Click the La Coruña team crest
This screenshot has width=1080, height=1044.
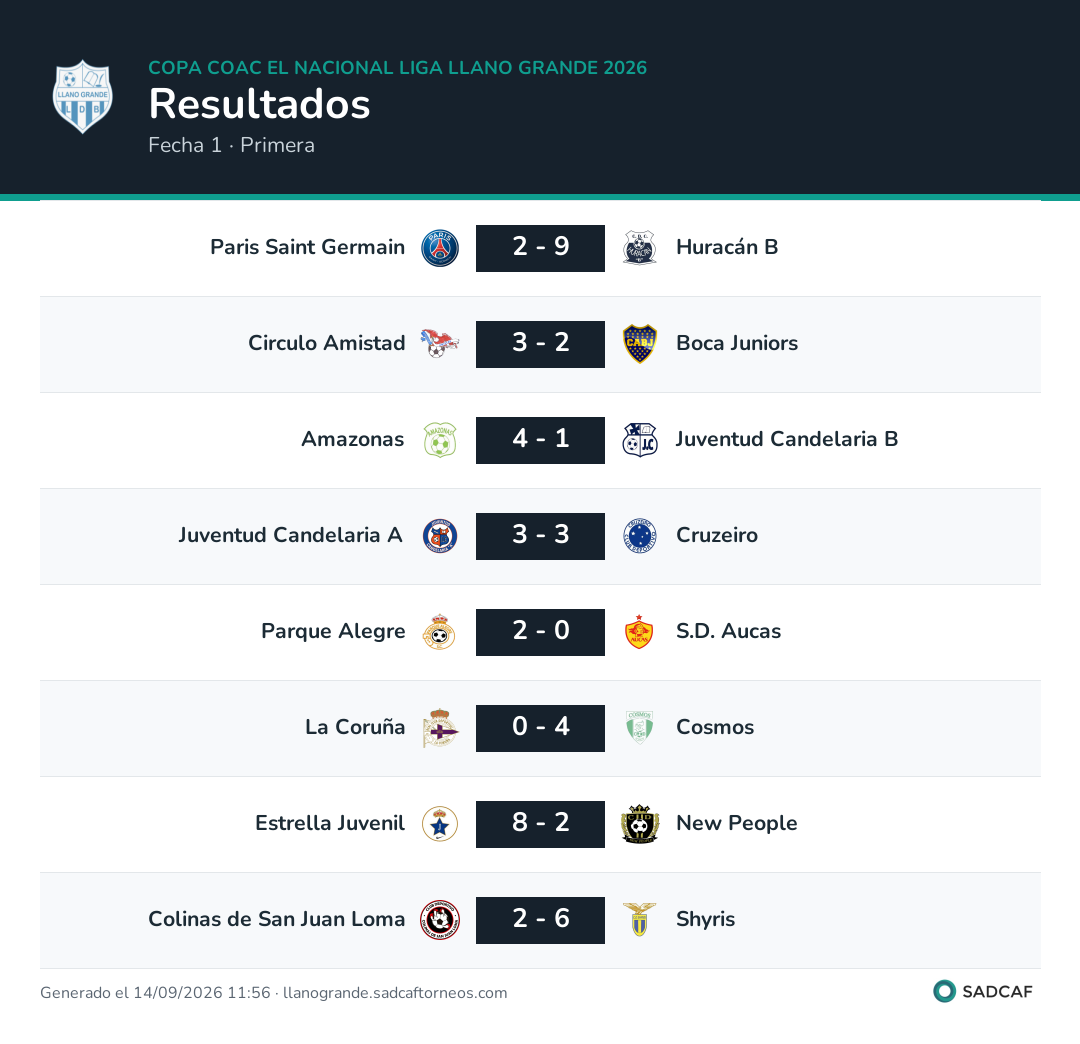pyautogui.click(x=440, y=728)
